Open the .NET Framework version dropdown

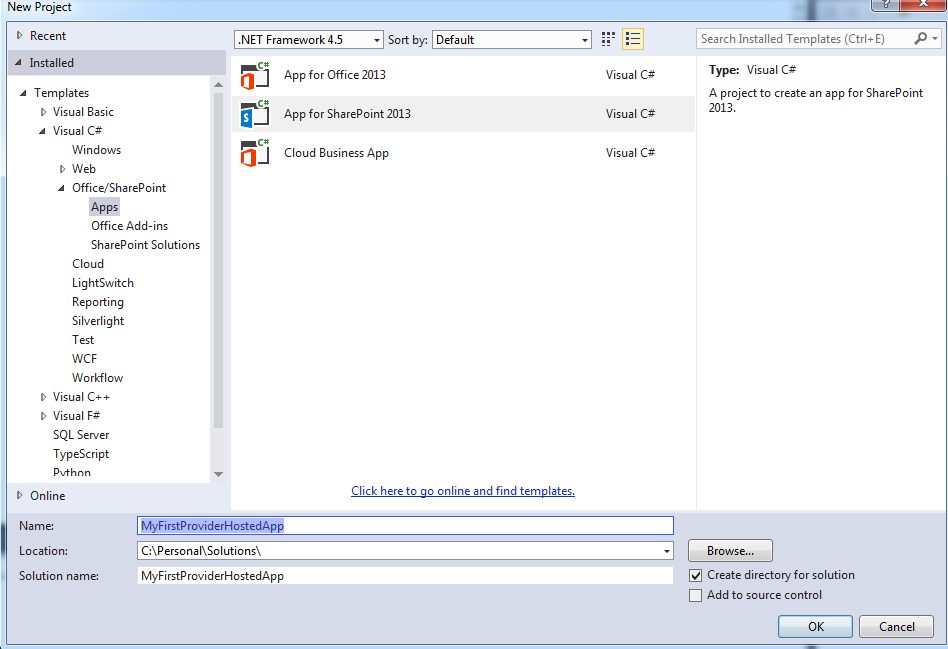(x=309, y=40)
